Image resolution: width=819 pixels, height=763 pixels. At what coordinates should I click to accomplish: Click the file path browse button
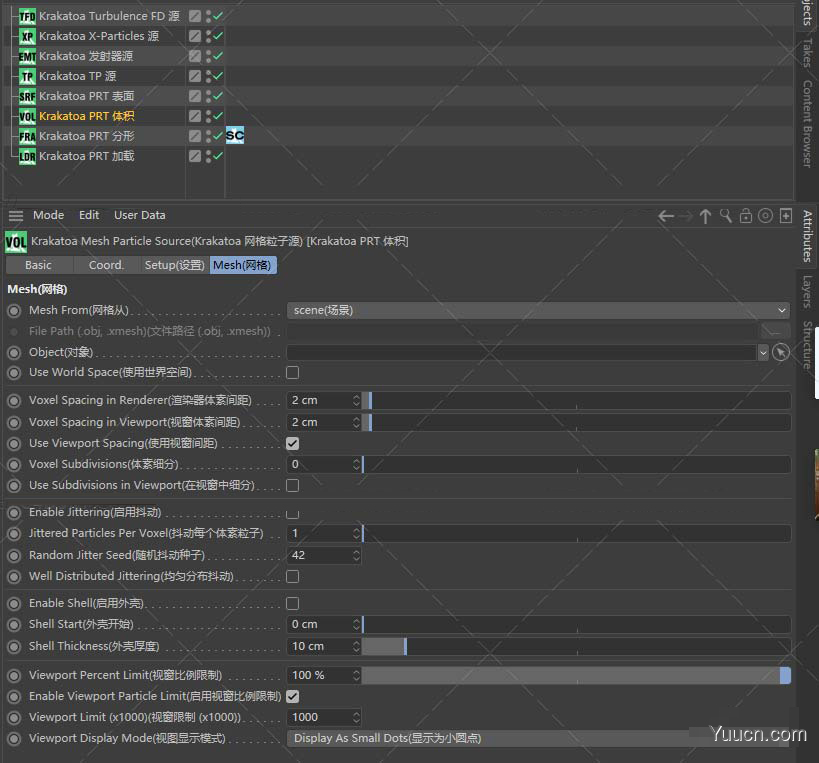[775, 331]
